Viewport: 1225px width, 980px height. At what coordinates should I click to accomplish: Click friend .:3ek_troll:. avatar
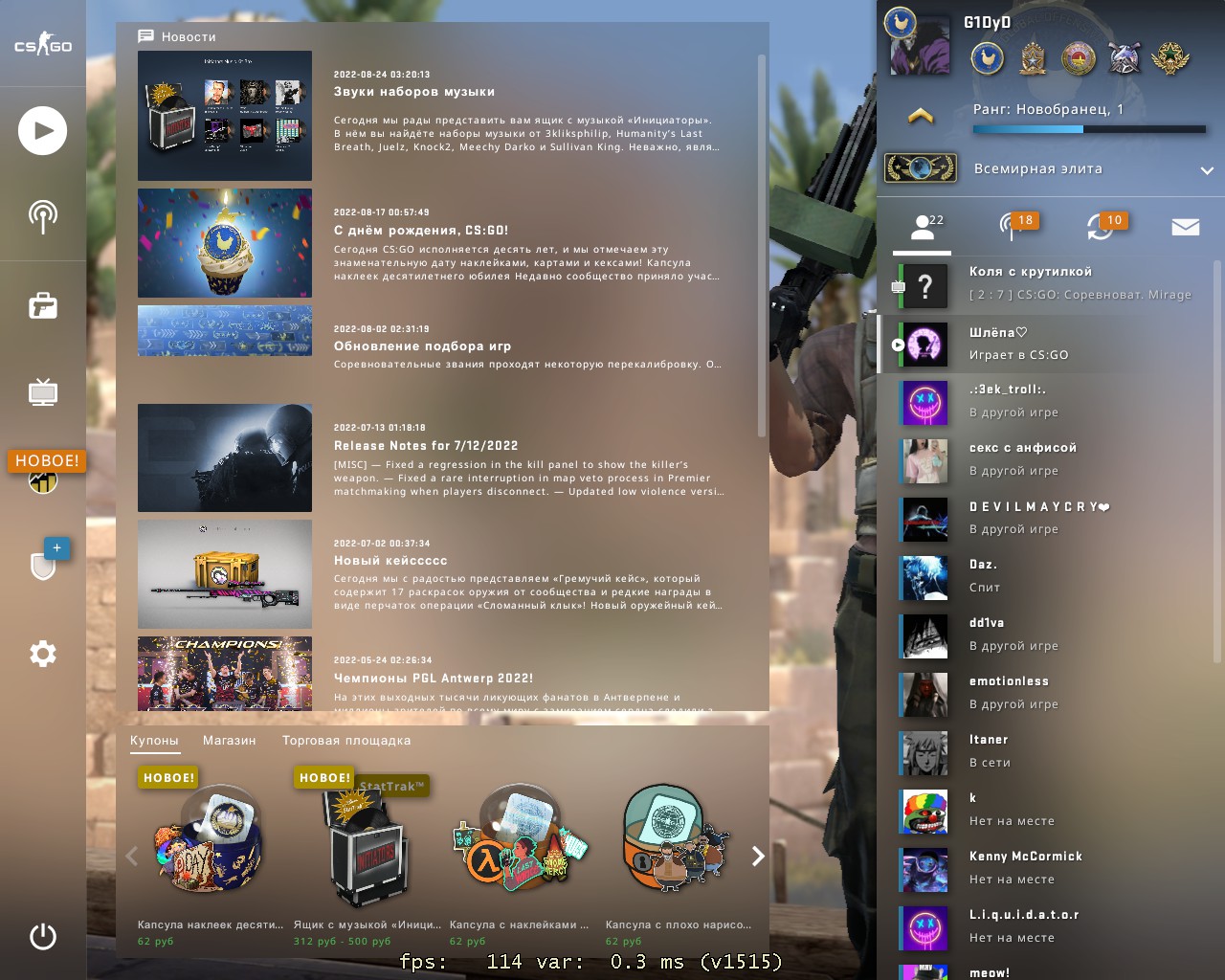coord(924,403)
